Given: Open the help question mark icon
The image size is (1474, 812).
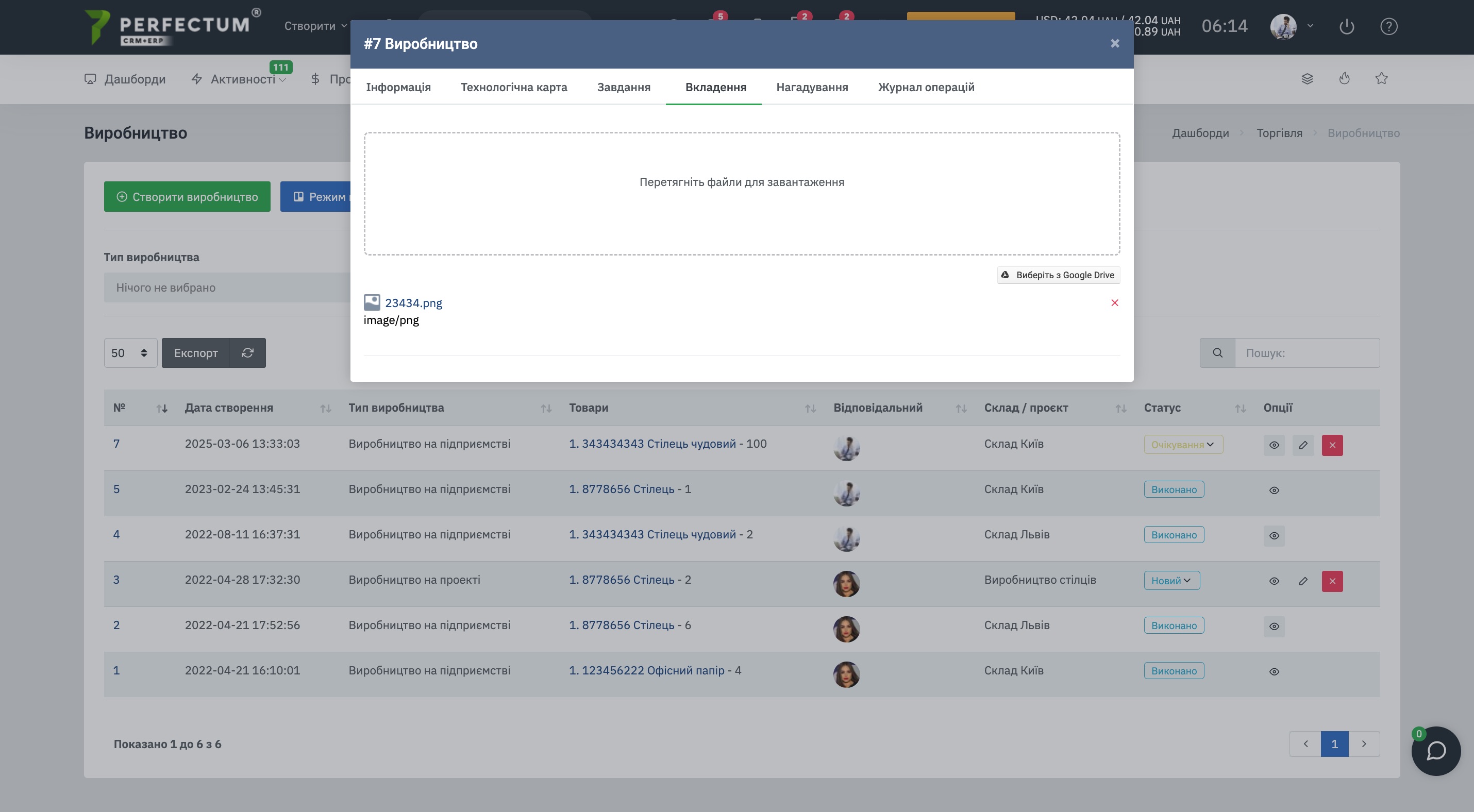Looking at the screenshot, I should pos(1389,26).
